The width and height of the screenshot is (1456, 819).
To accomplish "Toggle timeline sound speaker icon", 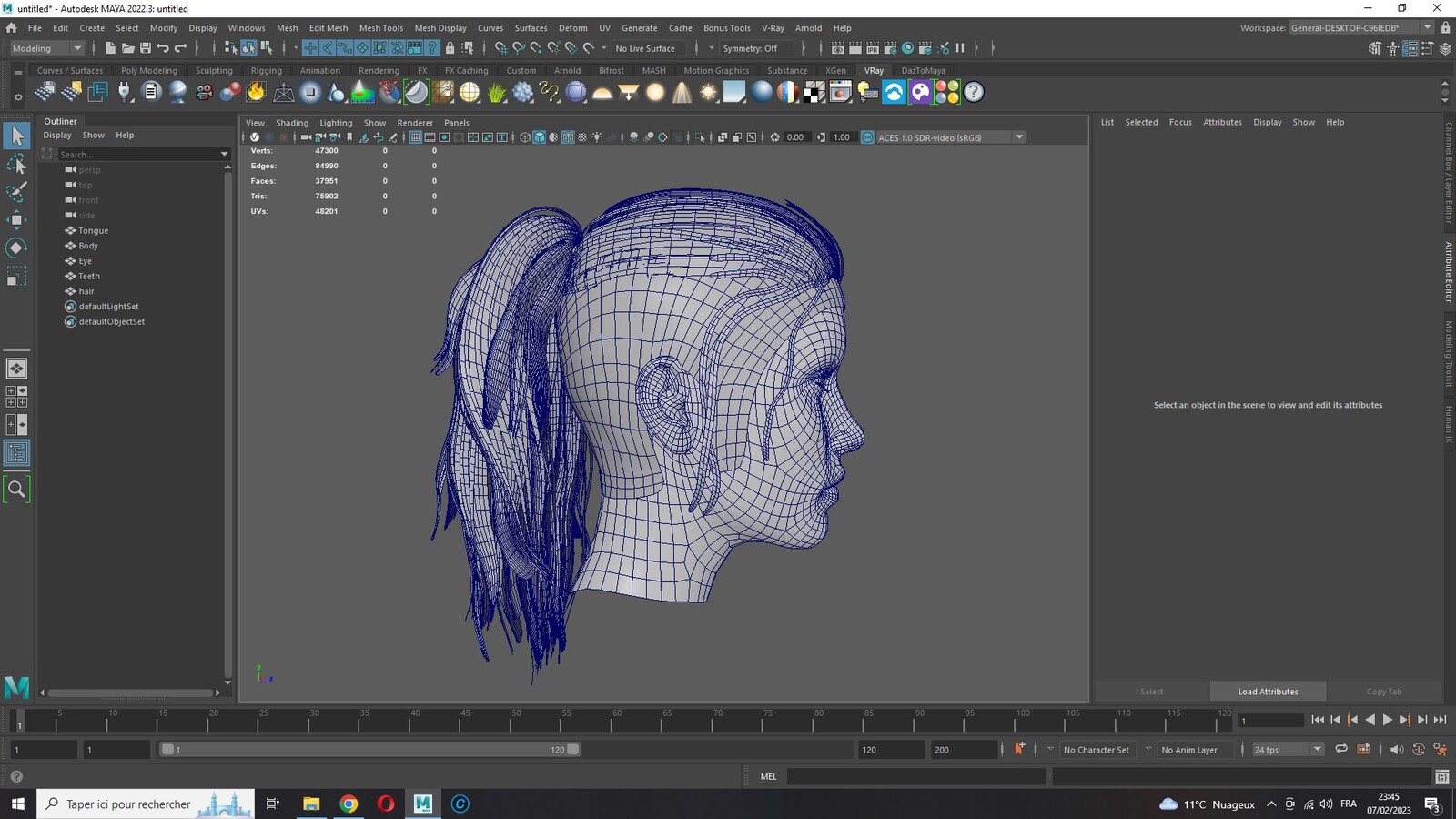I will (x=1397, y=749).
